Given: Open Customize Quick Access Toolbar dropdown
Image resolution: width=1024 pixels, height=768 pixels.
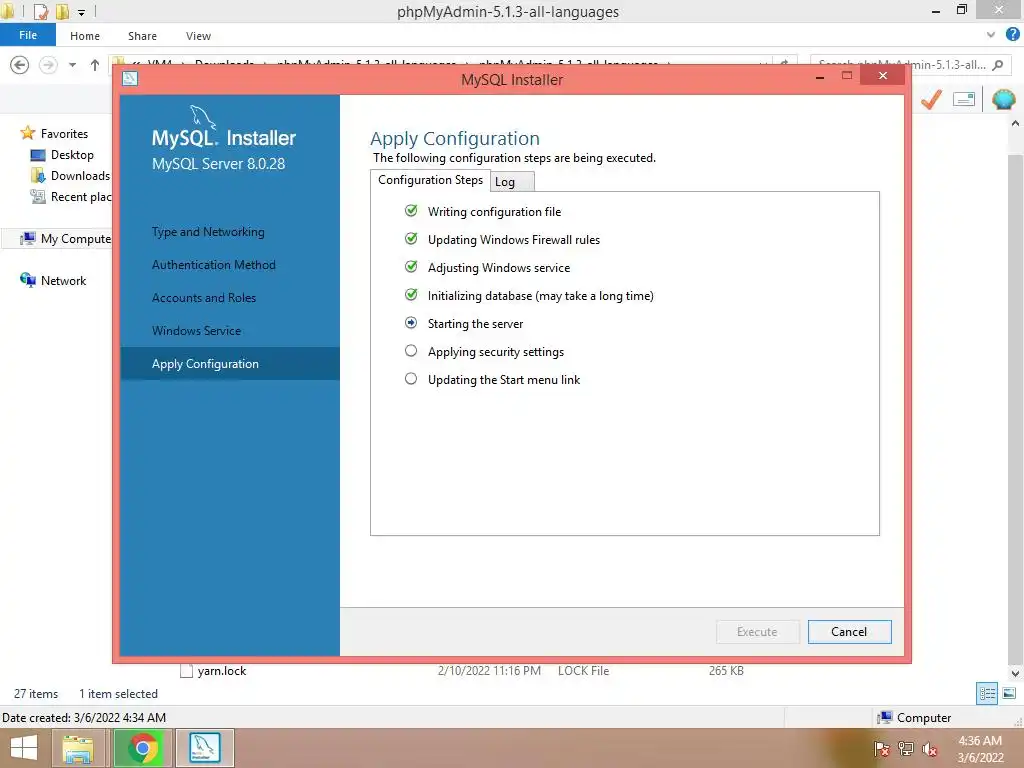Looking at the screenshot, I should pos(82,12).
